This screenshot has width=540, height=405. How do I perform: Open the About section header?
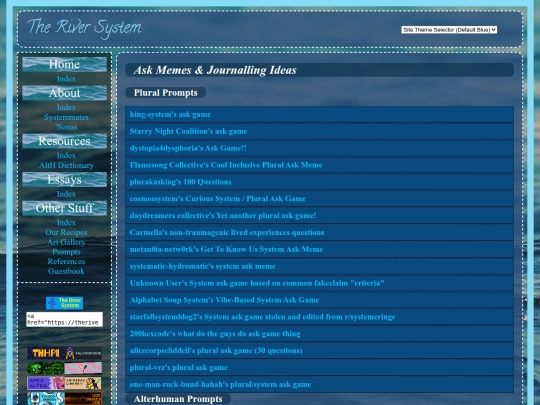tap(64, 93)
